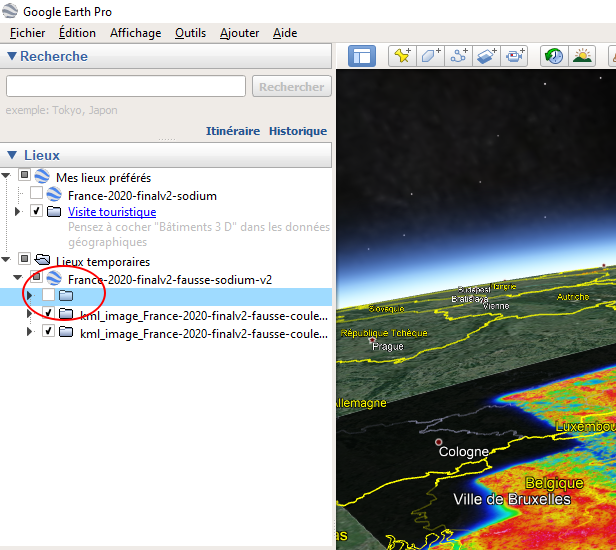Toggle the Mes lieux préférés checkbox
Viewport: 616px width, 550px height.
24,175
